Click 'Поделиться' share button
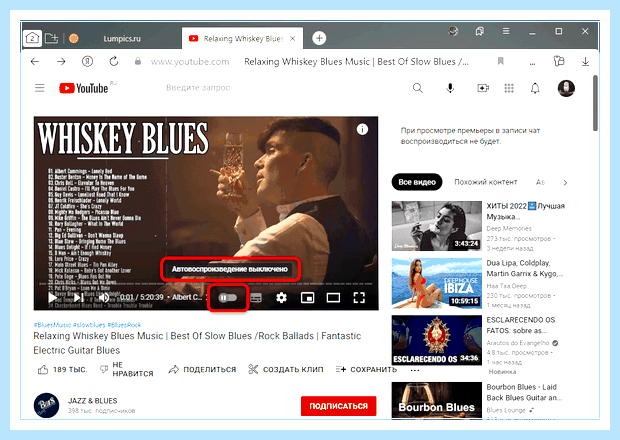Screen dimensions: 620x440 [x=202, y=369]
